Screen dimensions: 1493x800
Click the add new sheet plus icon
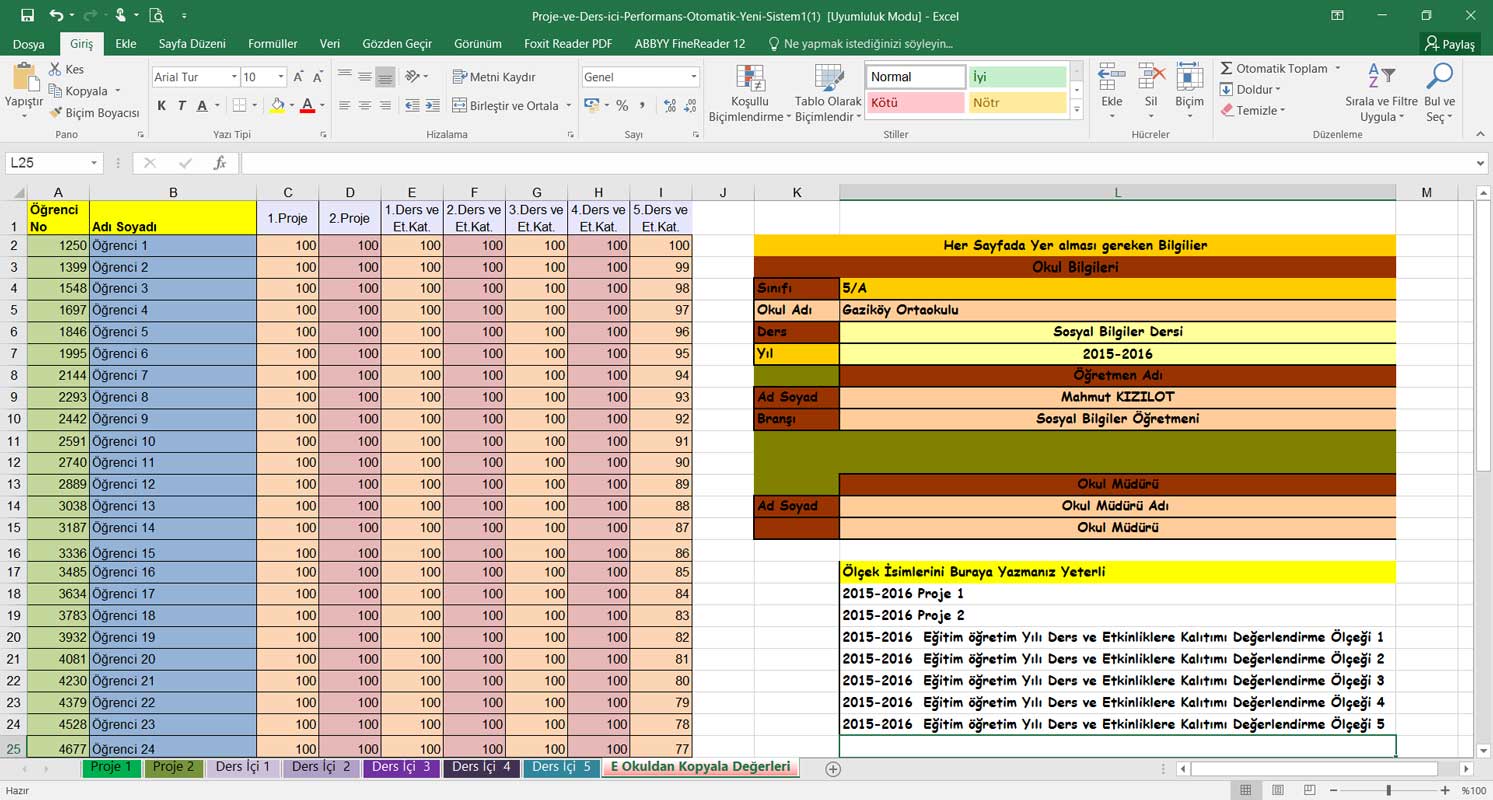833,768
